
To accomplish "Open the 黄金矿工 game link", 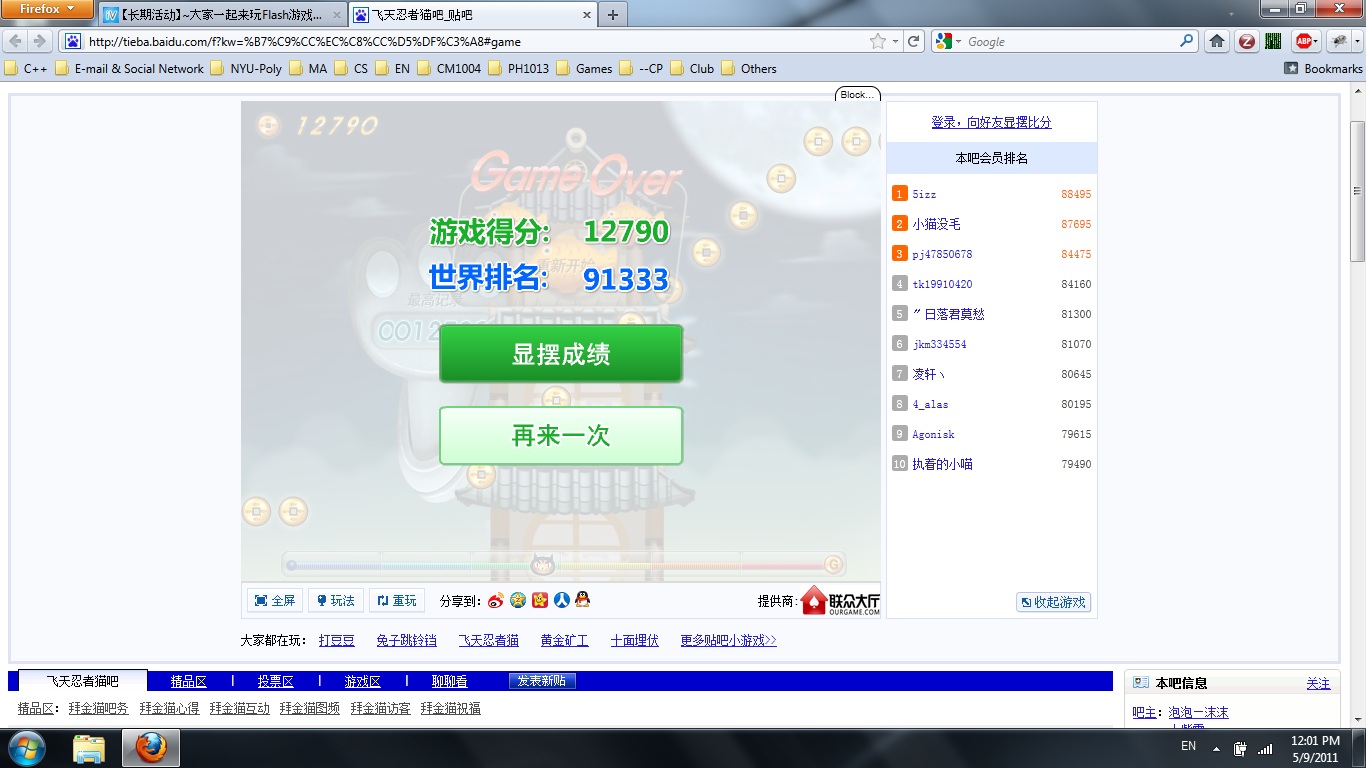I will point(564,640).
